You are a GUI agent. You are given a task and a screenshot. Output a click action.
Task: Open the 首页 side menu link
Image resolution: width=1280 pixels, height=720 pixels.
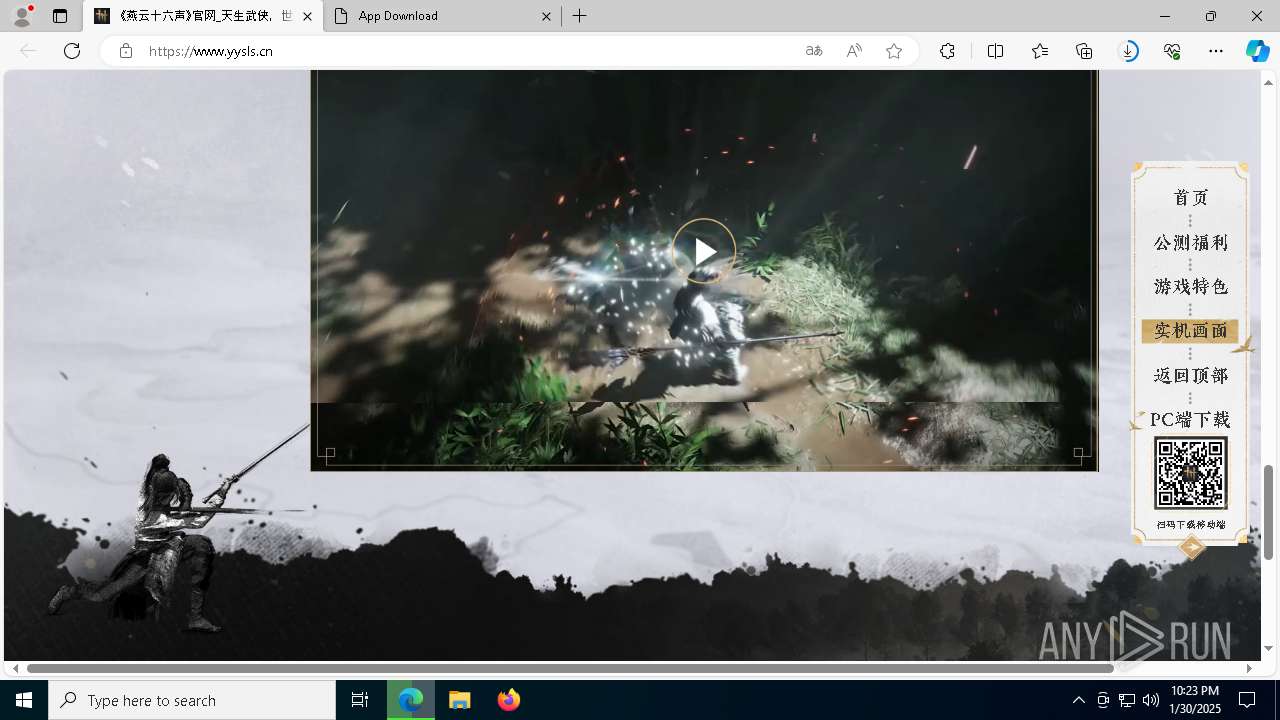coord(1190,198)
